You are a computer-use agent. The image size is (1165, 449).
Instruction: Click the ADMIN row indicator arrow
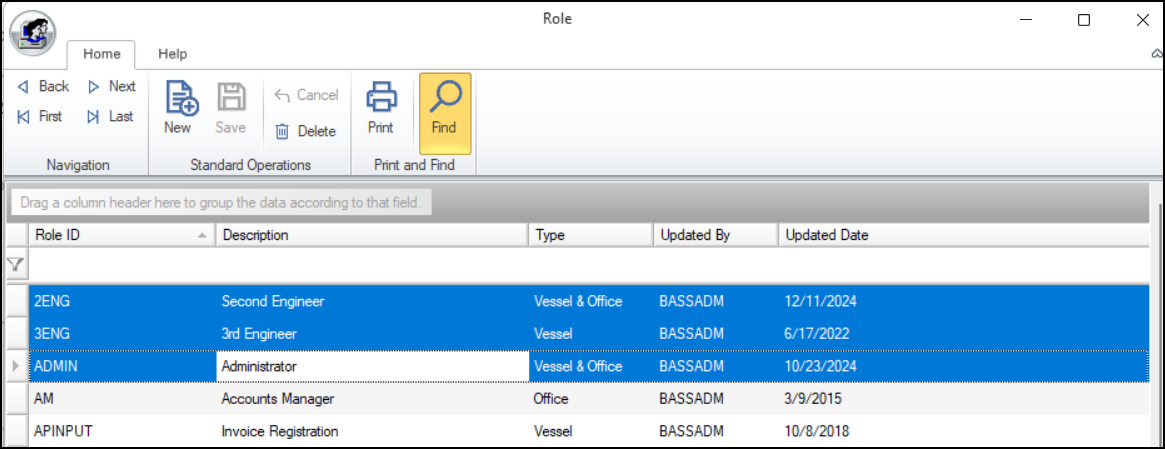click(17, 366)
